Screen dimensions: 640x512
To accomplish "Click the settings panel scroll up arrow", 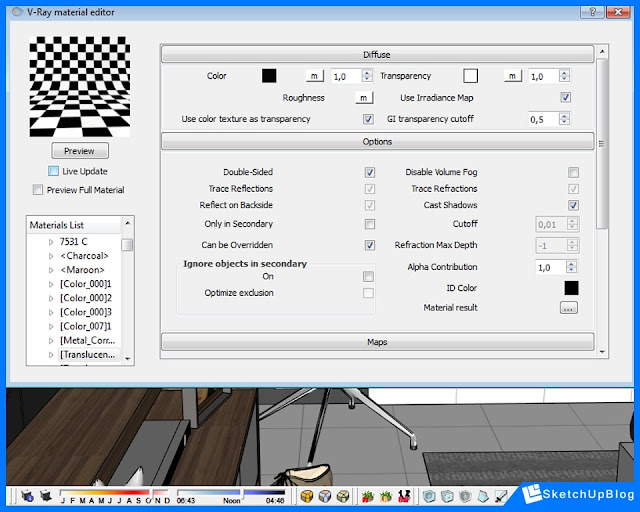I will click(602, 51).
